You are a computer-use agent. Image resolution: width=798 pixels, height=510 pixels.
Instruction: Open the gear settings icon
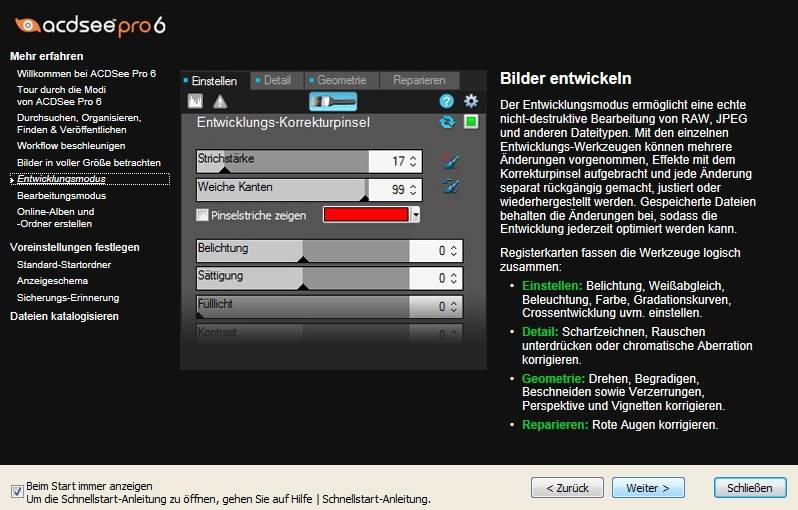tap(471, 101)
